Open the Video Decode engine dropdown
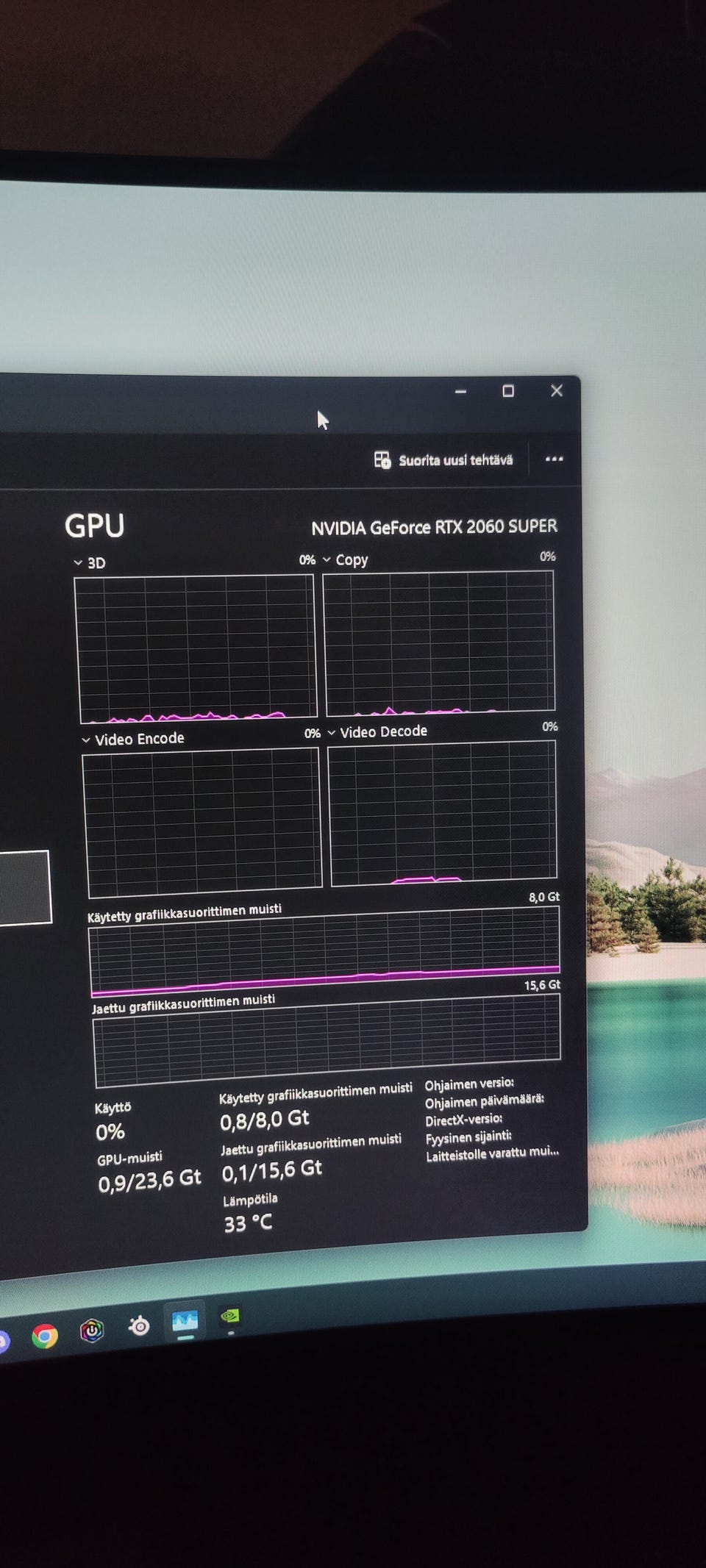 pyautogui.click(x=332, y=733)
